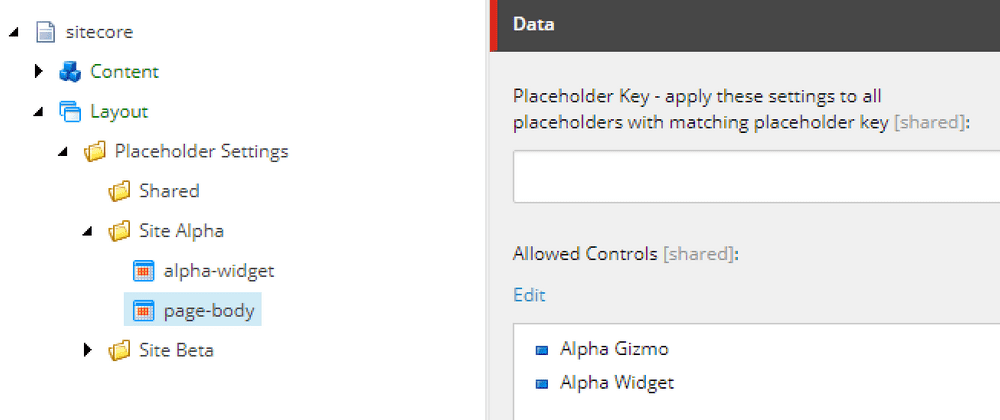1000x420 pixels.
Task: Select the Shared folder item
Action: coord(169,191)
